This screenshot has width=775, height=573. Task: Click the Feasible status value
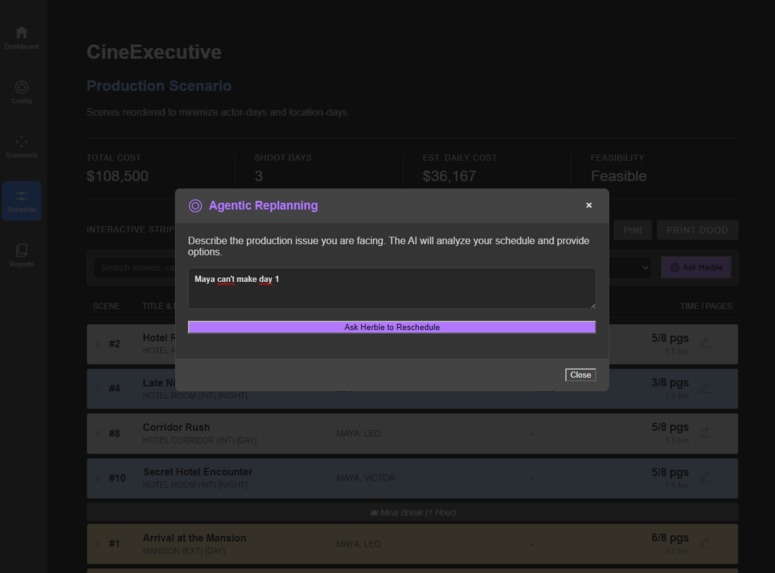(x=618, y=176)
